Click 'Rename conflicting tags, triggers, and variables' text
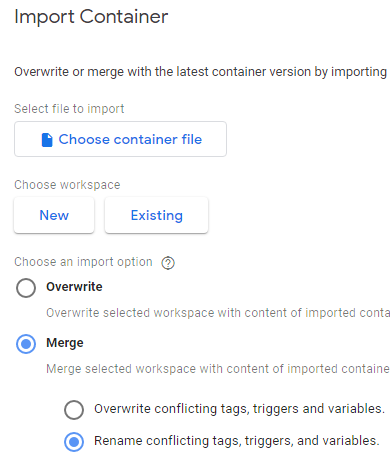The height and width of the screenshot is (464, 390). 237,441
